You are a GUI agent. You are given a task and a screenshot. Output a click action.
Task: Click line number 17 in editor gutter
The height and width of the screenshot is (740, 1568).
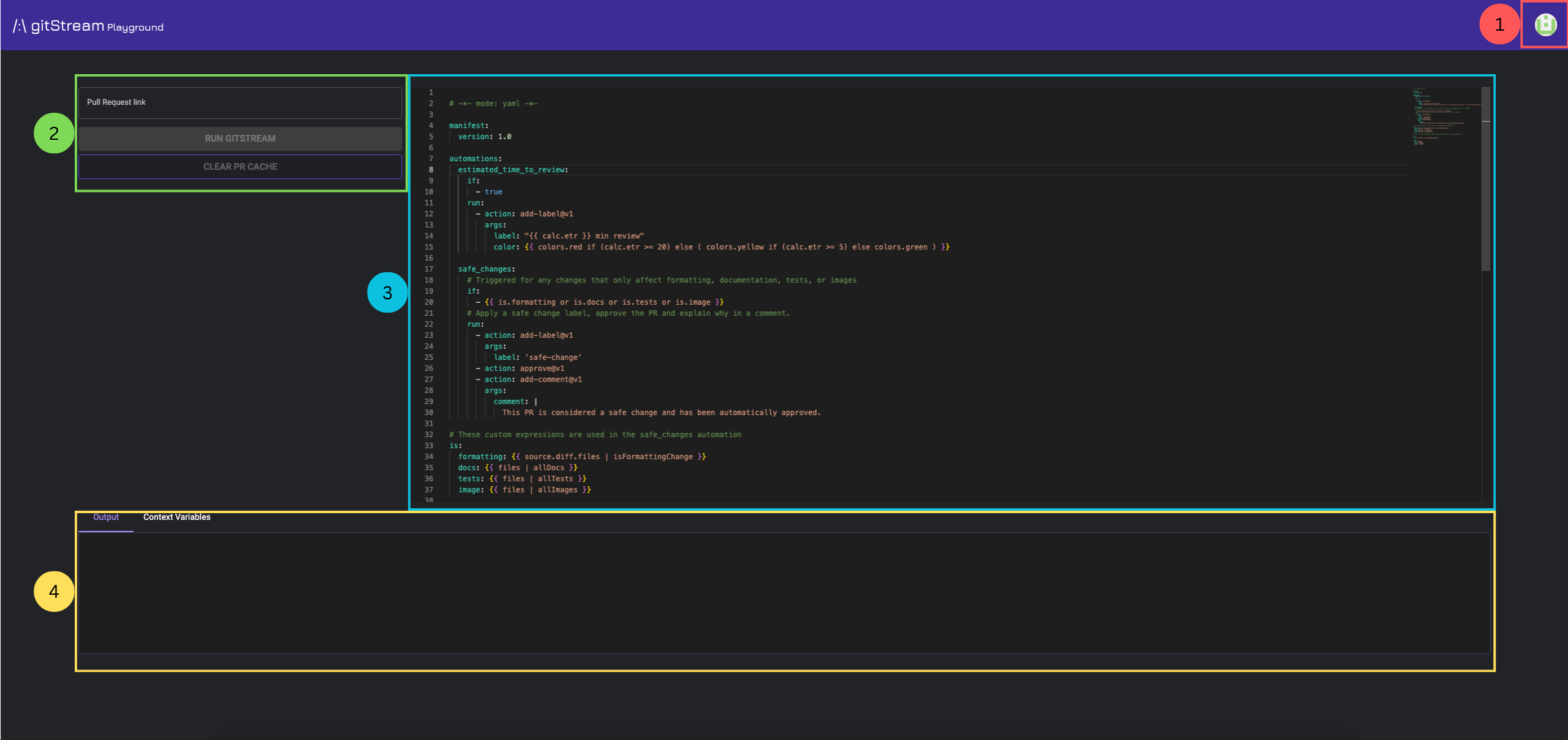click(429, 269)
